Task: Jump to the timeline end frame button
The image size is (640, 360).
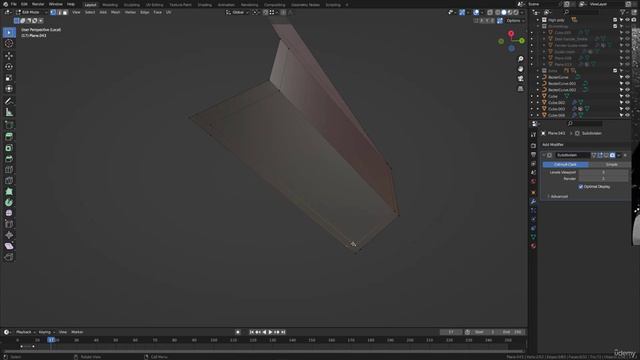Action: coord(283,332)
